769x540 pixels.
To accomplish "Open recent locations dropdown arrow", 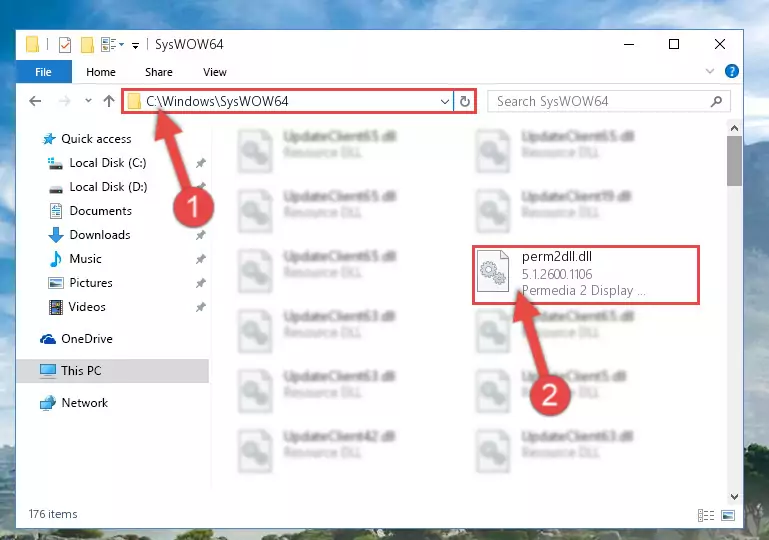I will pyautogui.click(x=88, y=101).
